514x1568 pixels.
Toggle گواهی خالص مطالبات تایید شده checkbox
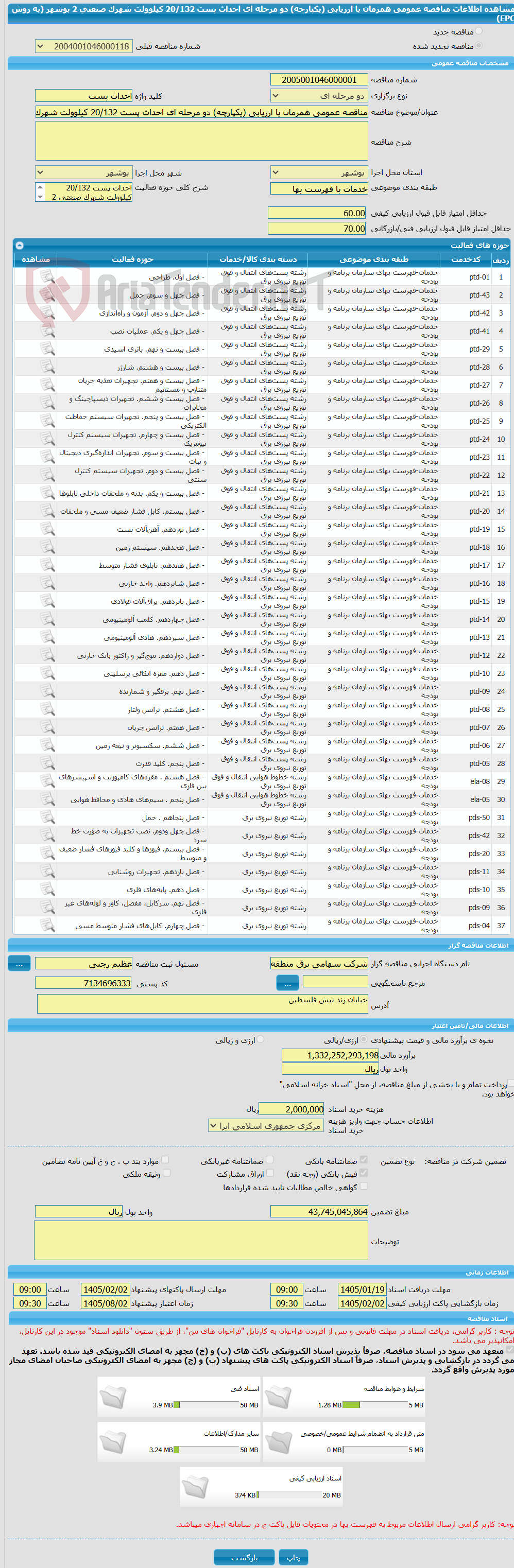[364, 1185]
